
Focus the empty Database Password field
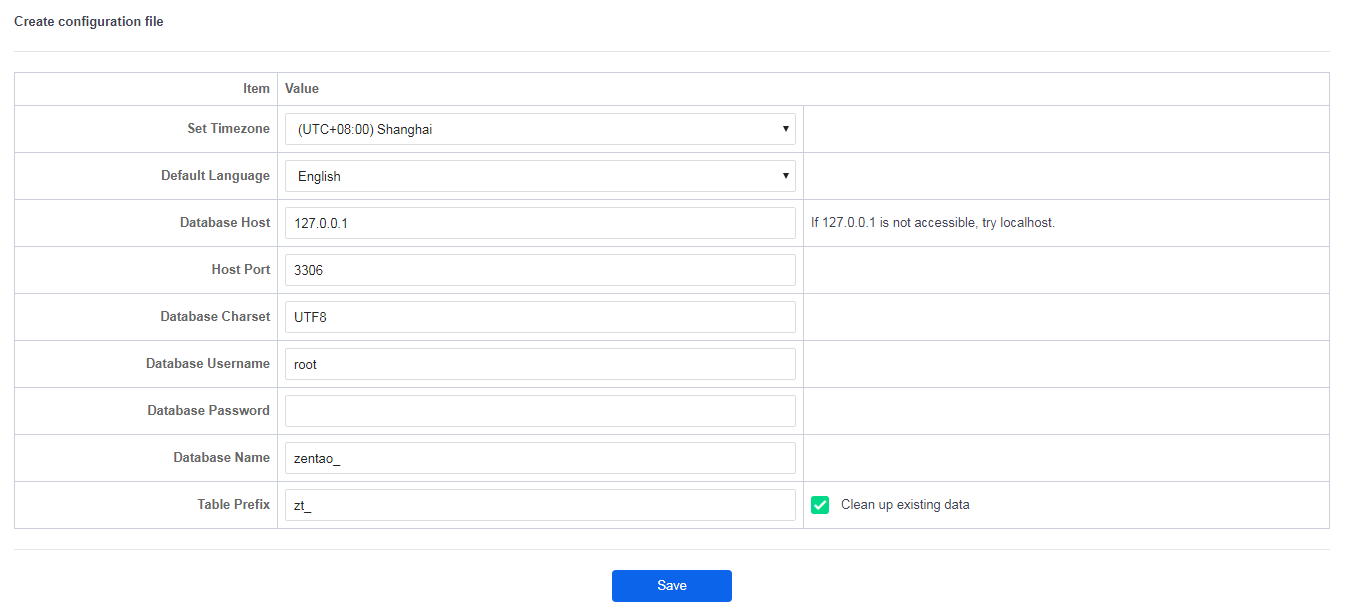[540, 411]
